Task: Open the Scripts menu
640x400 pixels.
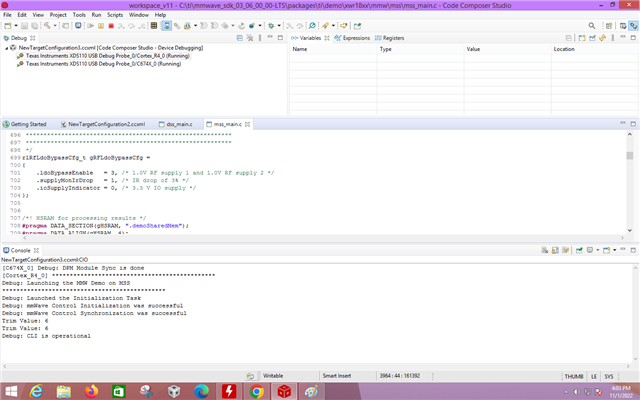Action: click(x=115, y=15)
